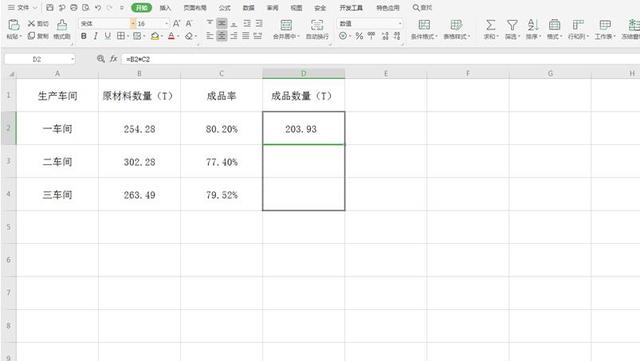Switch to the Page Layout tab

point(195,8)
